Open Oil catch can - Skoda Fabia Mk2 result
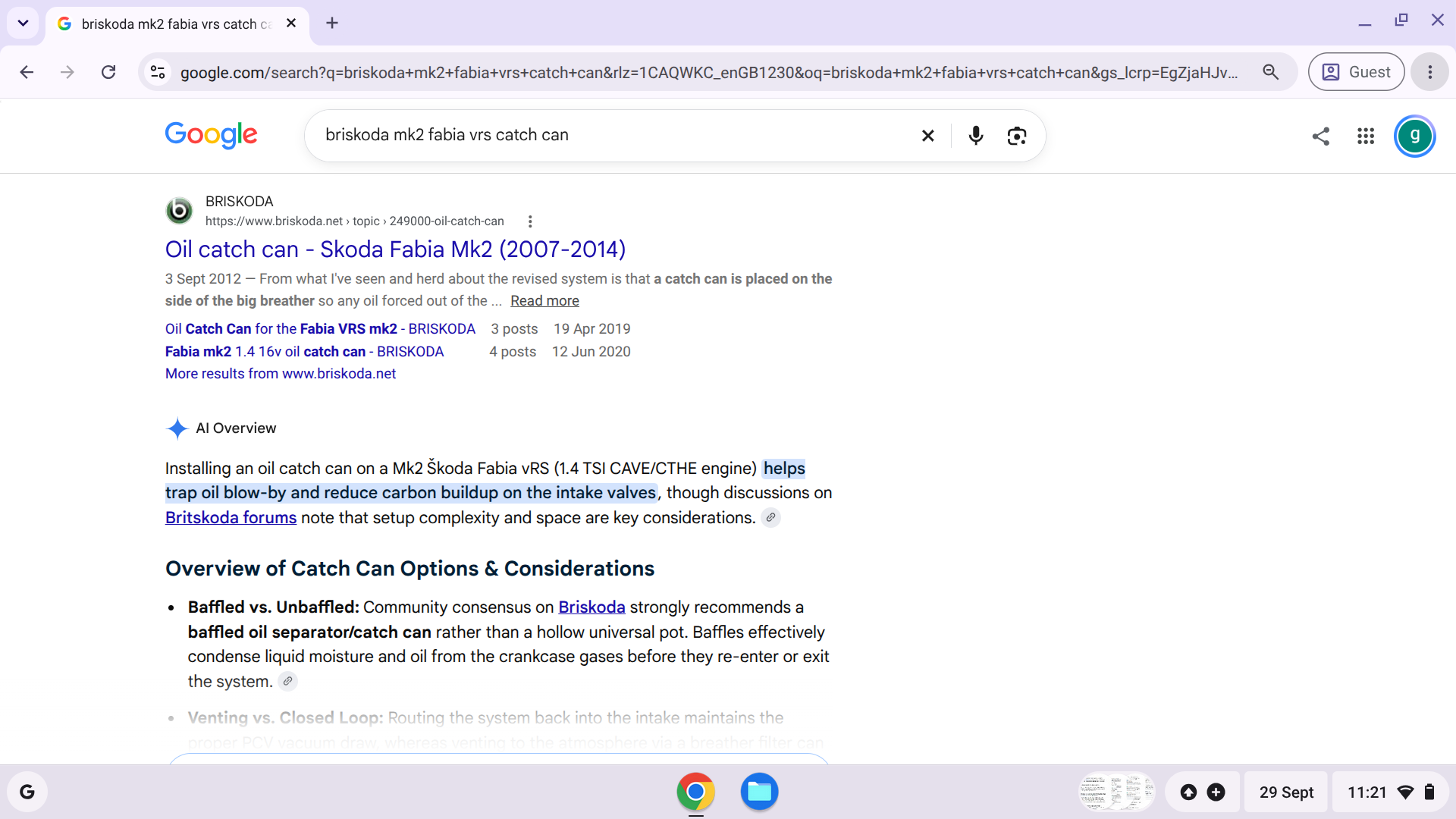Image resolution: width=1456 pixels, height=819 pixels. click(x=396, y=249)
